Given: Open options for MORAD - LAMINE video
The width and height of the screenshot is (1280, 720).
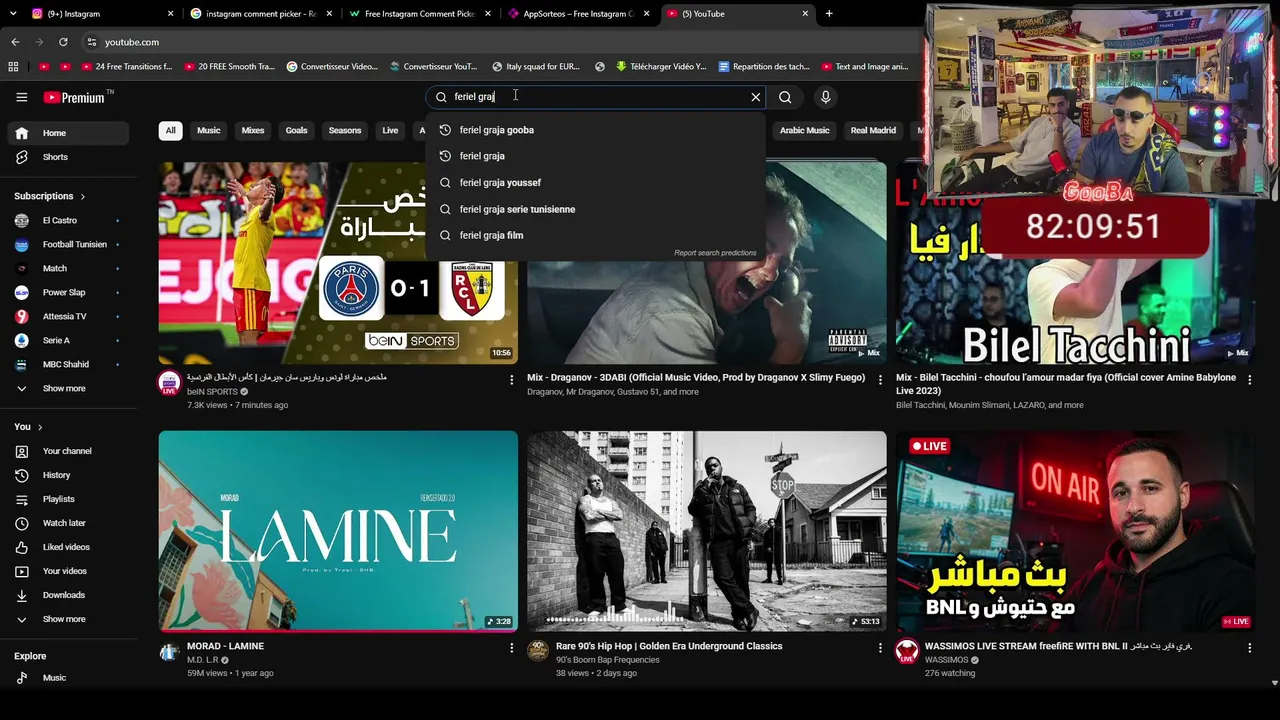Looking at the screenshot, I should pos(511,648).
